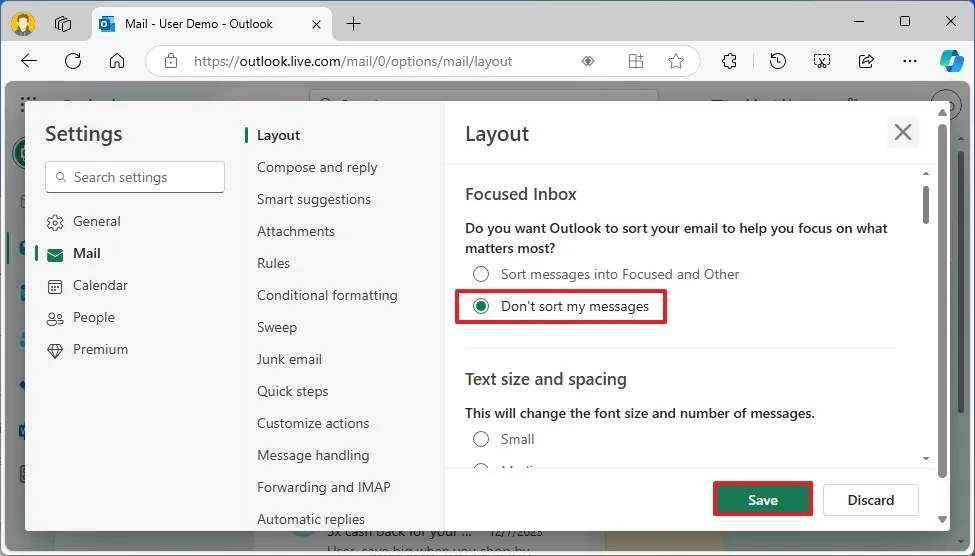The height and width of the screenshot is (556, 975).
Task: Open browser three-dot settings menu
Action: pos(910,61)
